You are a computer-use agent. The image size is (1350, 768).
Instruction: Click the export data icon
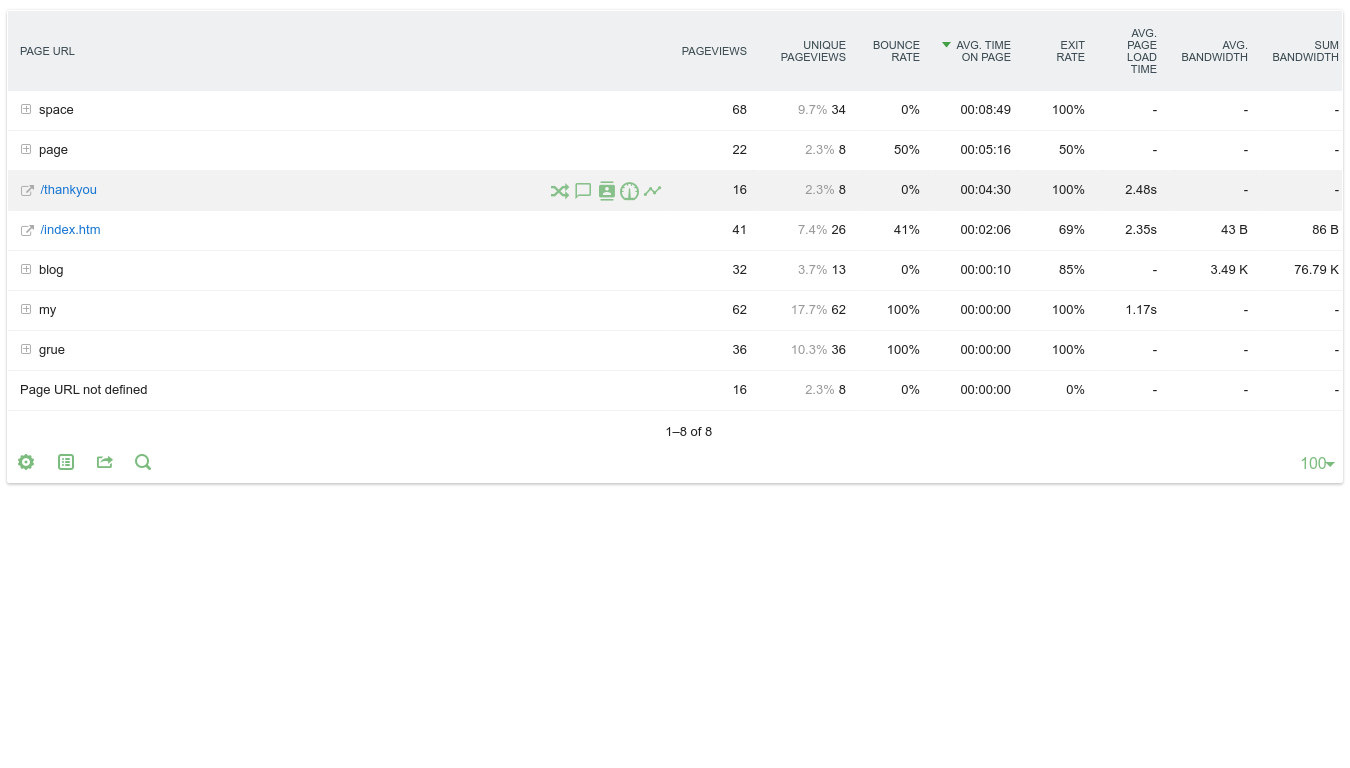click(x=104, y=462)
